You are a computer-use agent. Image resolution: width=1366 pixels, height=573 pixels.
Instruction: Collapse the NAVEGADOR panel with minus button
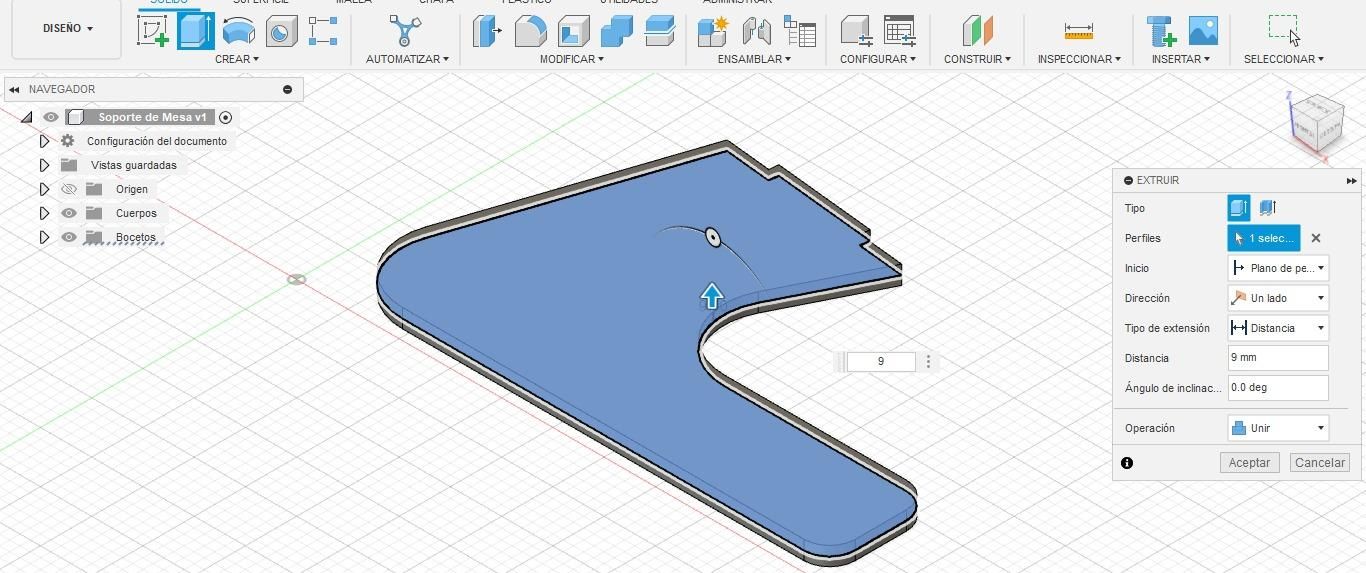(x=287, y=89)
